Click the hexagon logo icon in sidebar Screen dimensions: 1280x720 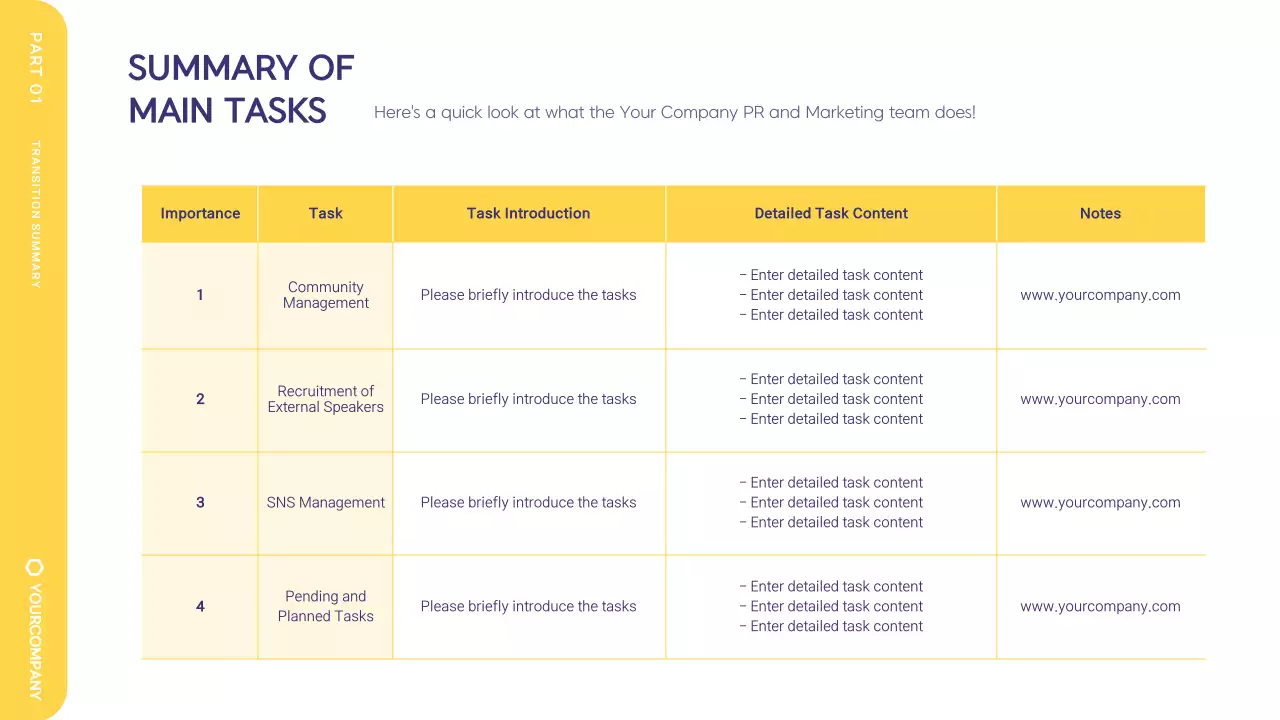coord(35,567)
